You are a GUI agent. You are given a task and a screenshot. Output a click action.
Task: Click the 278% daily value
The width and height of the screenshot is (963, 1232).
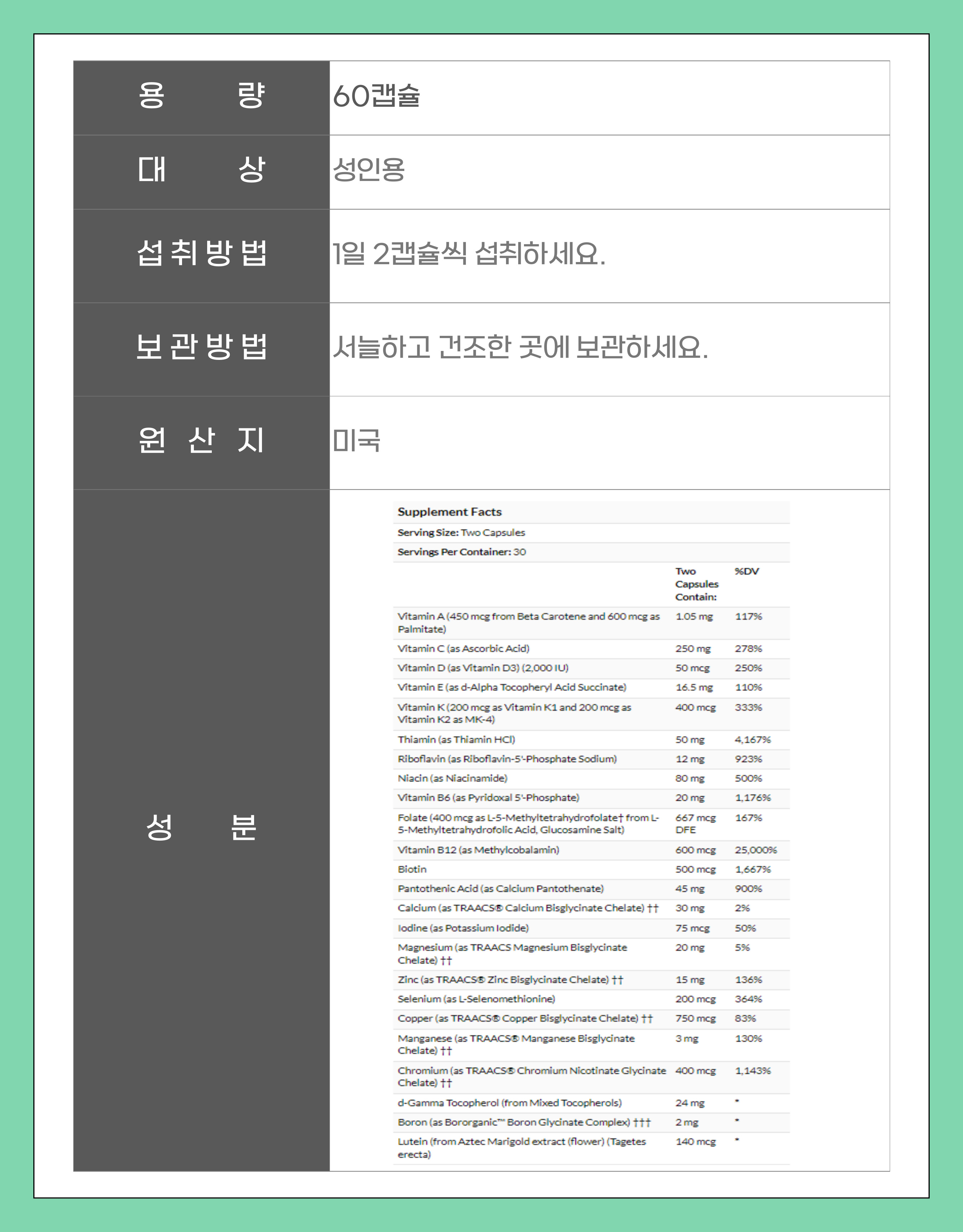[x=748, y=649]
